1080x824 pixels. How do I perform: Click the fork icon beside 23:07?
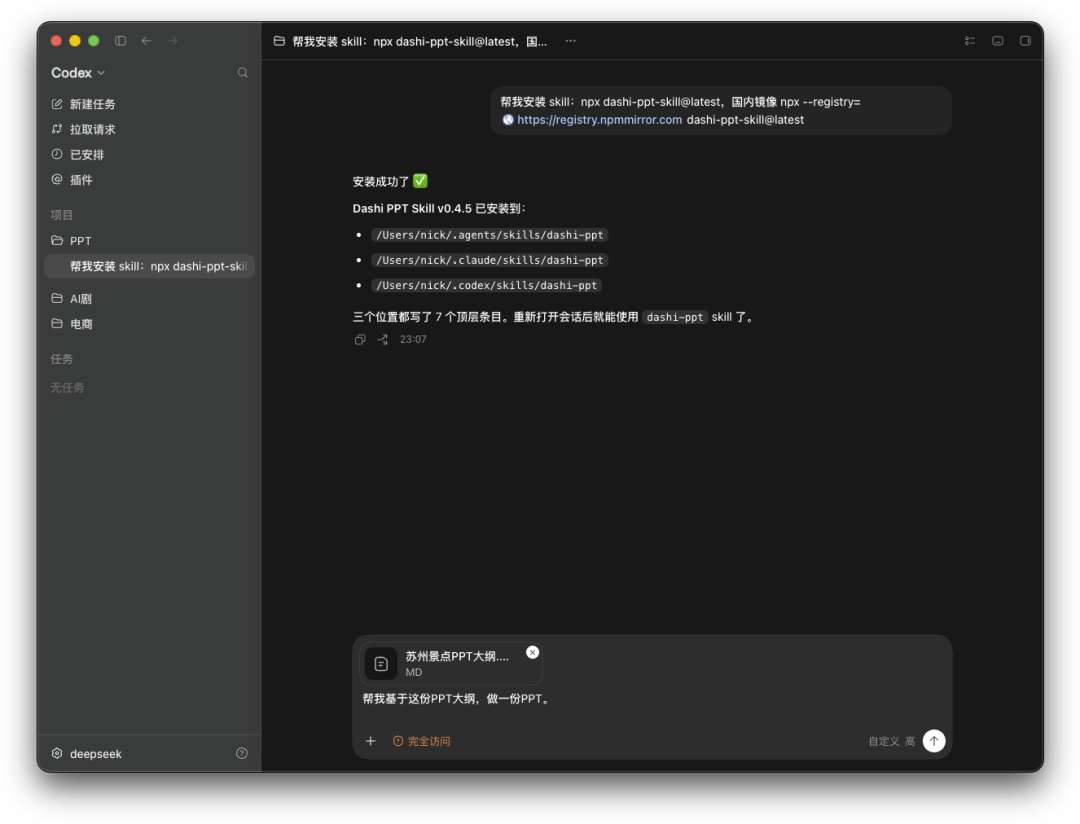coord(382,339)
